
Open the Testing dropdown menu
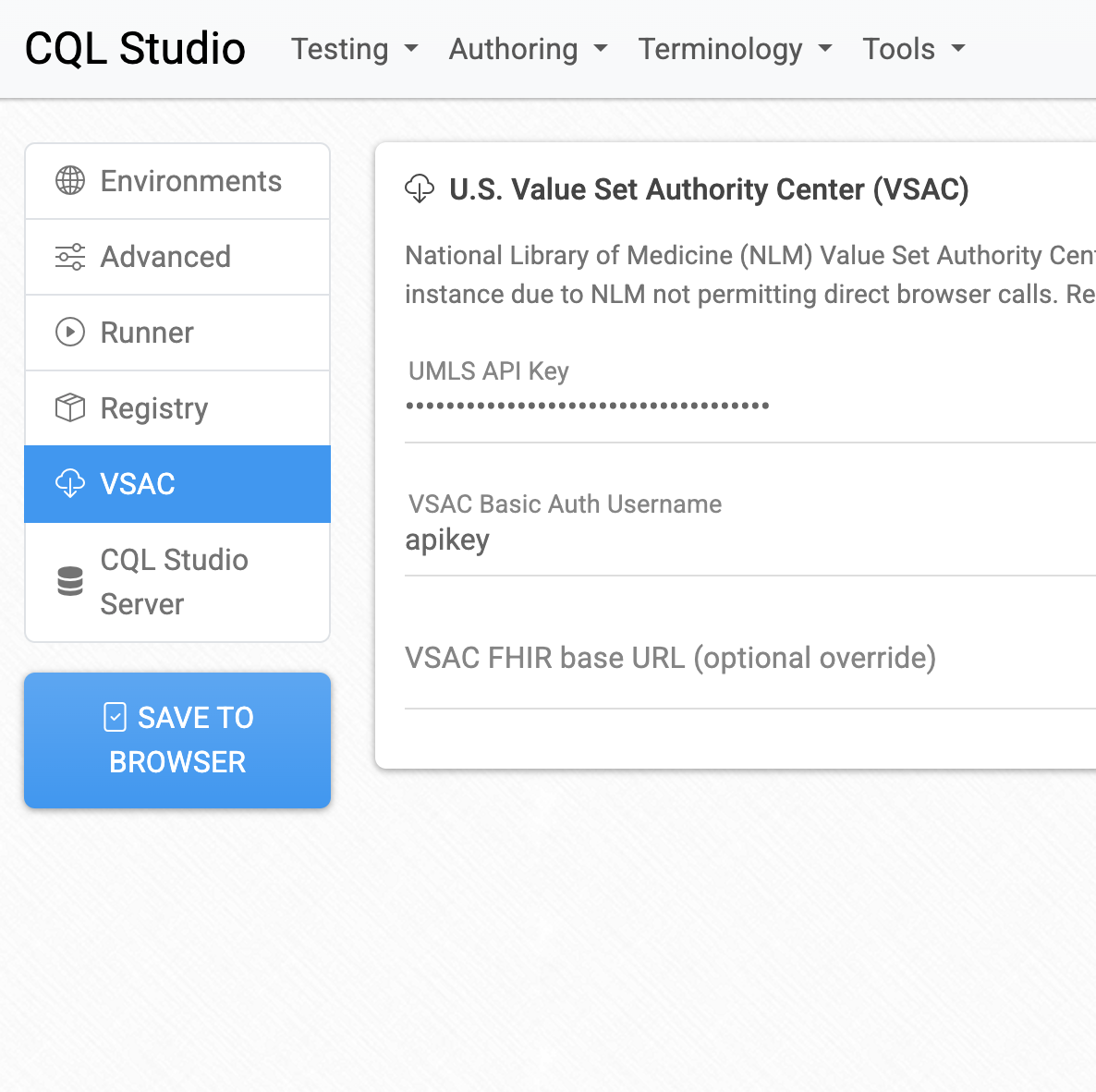pyautogui.click(x=354, y=49)
